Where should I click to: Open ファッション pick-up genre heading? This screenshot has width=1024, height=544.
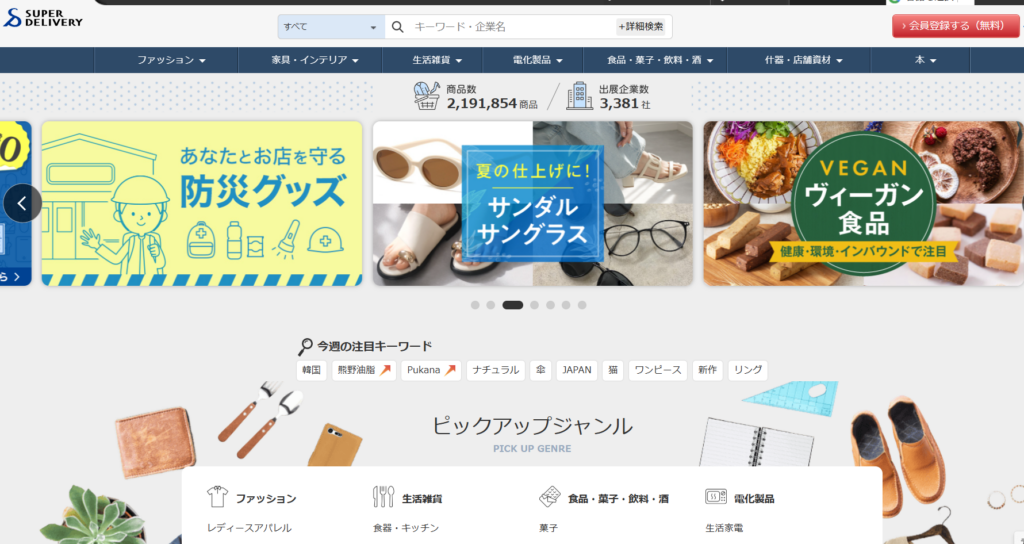[266, 499]
